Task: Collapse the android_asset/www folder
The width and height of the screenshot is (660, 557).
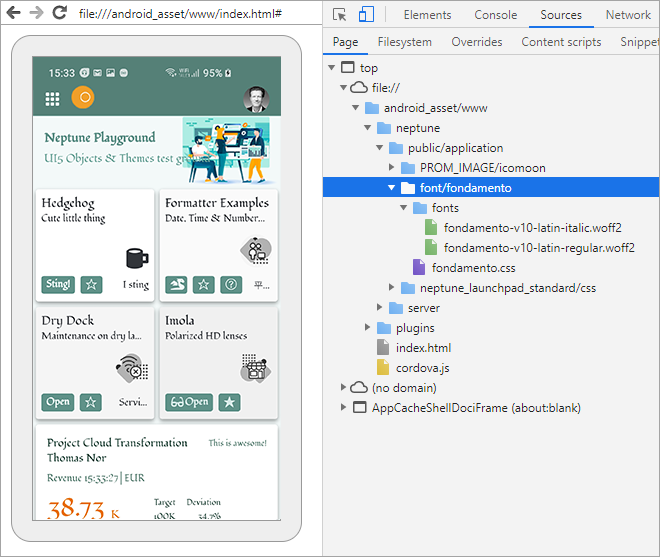Action: [356, 108]
